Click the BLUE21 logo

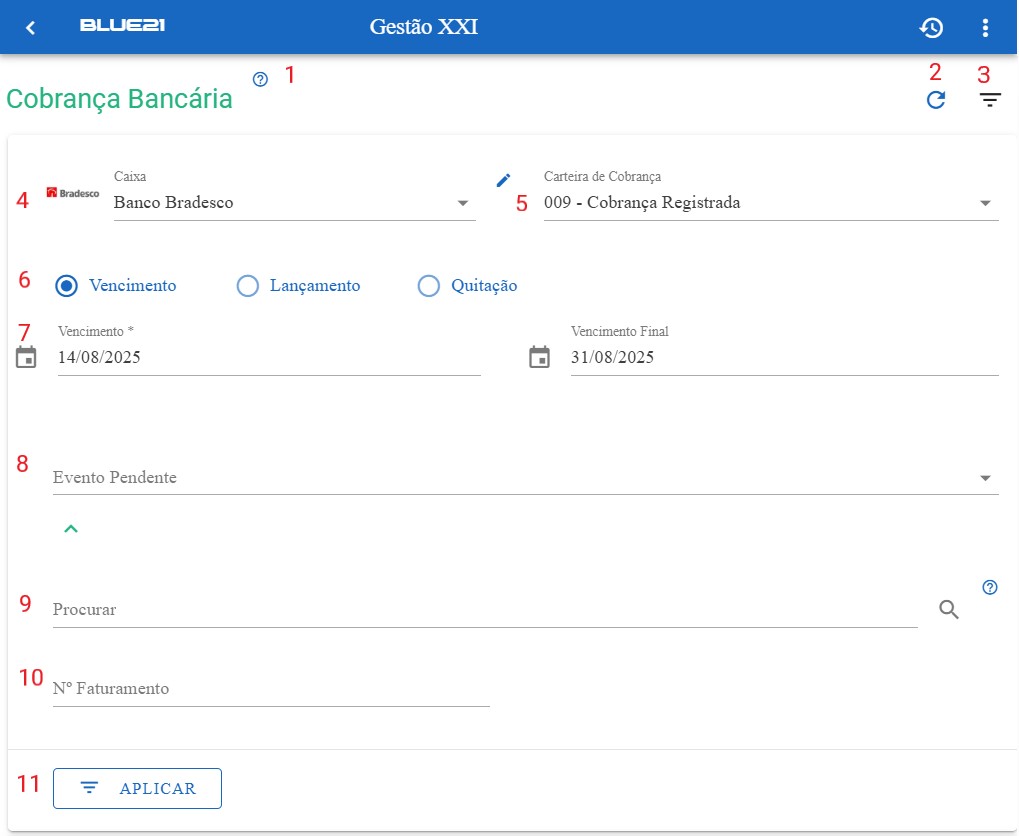(x=122, y=25)
